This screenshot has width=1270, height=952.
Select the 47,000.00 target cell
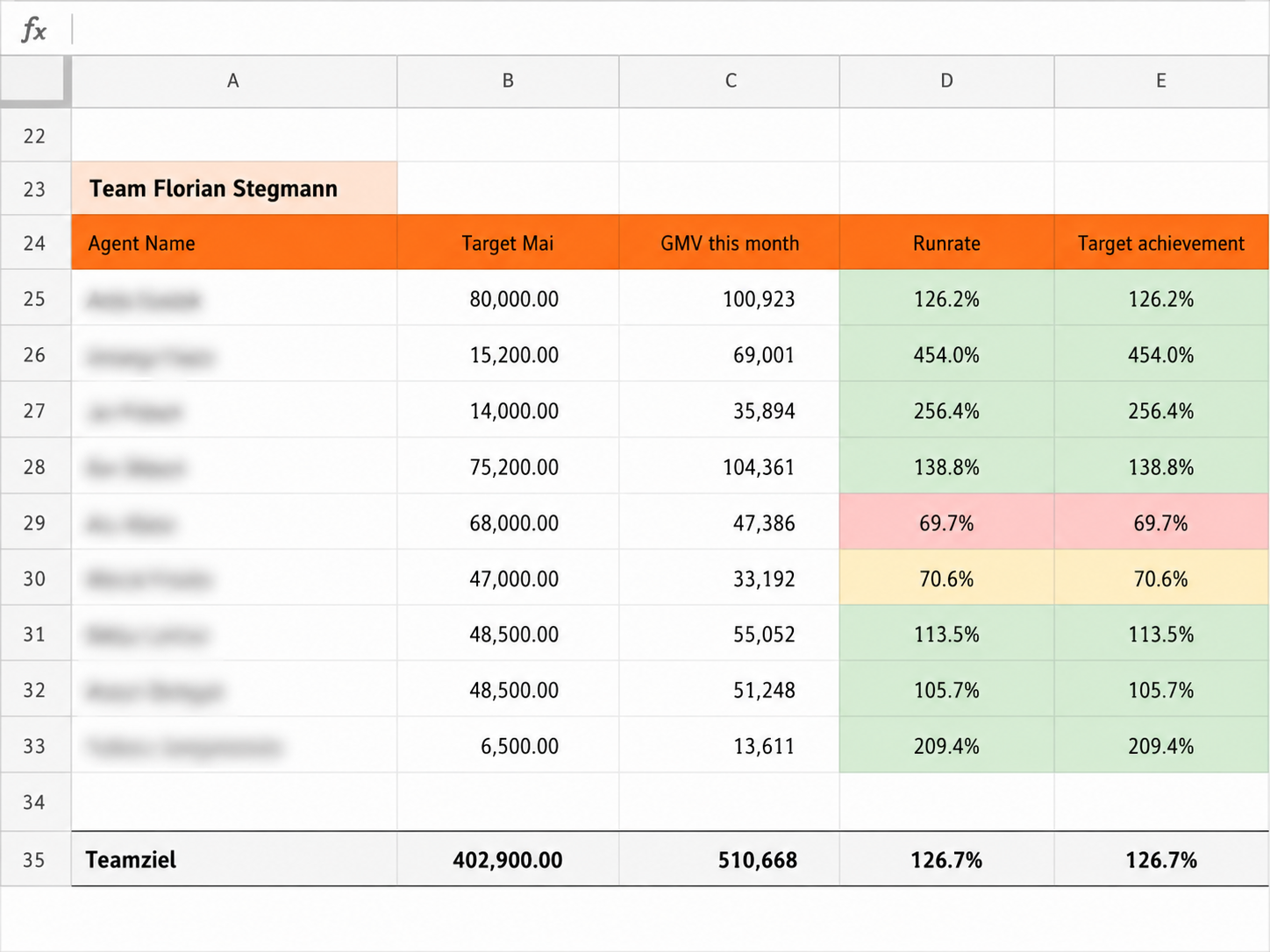508,579
